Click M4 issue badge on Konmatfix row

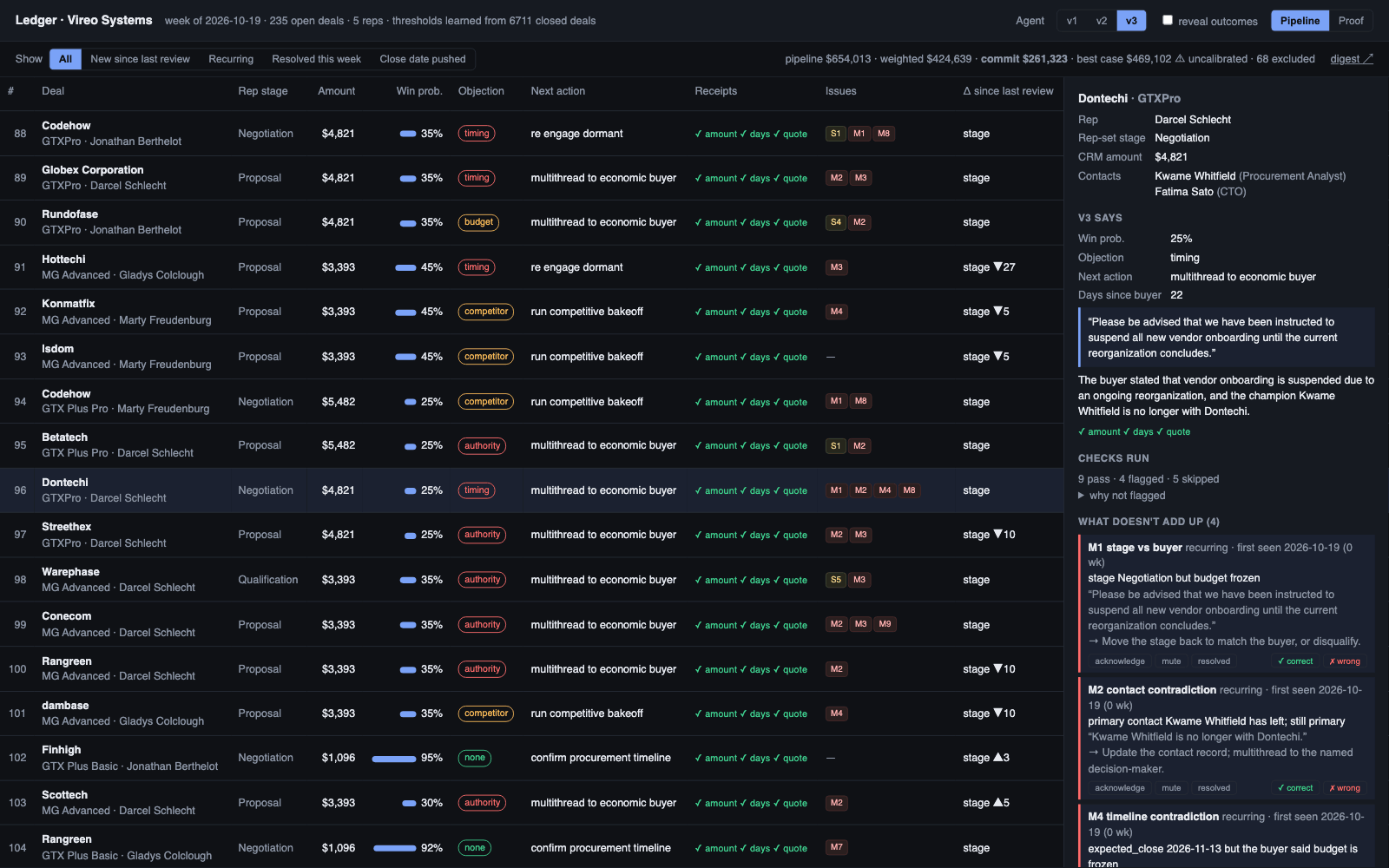click(x=836, y=312)
